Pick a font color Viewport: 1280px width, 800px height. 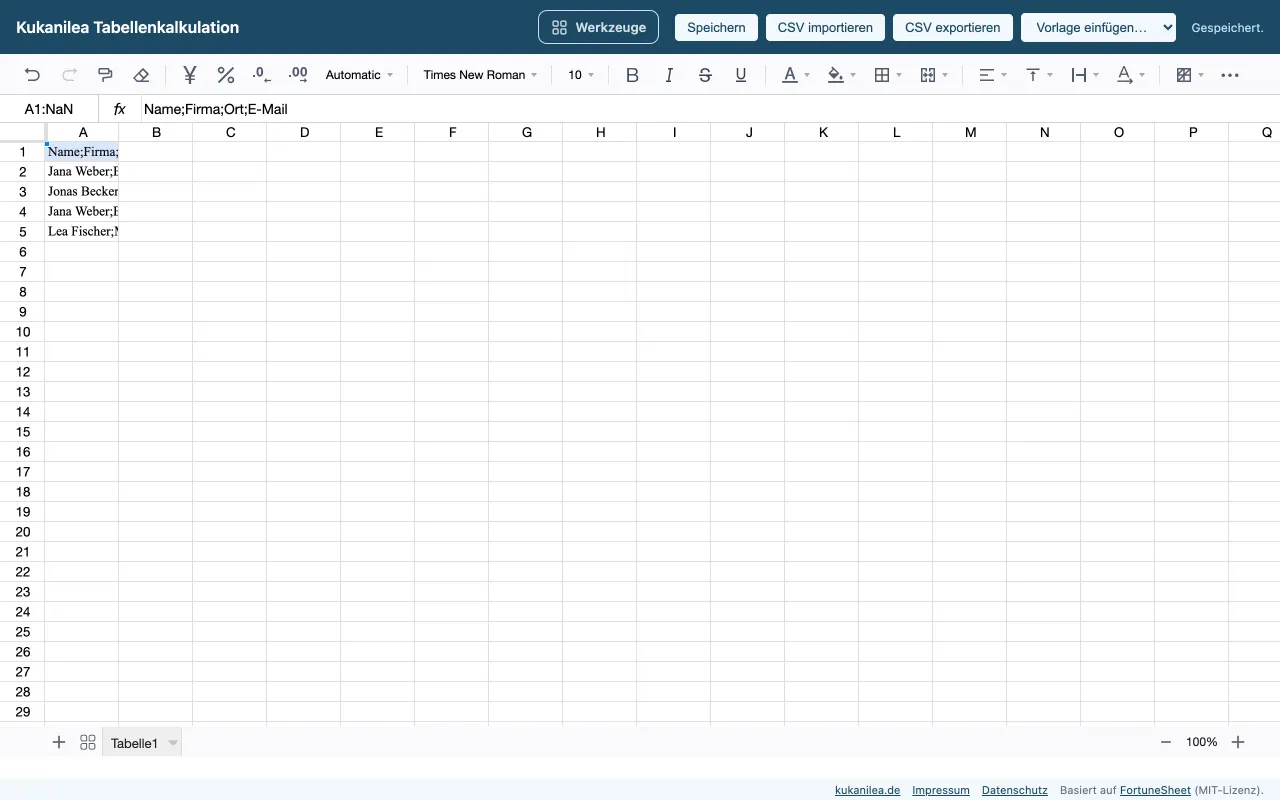click(x=790, y=75)
